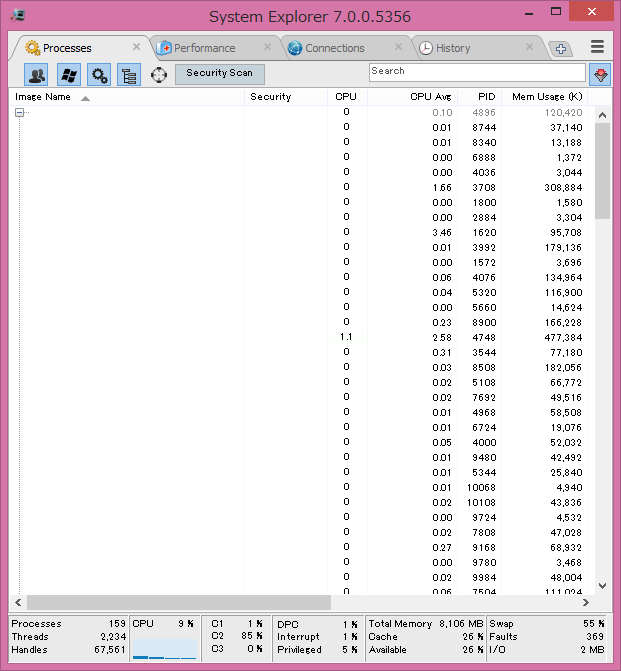The image size is (621, 671).
Task: Click the horizontal scrollbar left arrow
Action: (18, 603)
